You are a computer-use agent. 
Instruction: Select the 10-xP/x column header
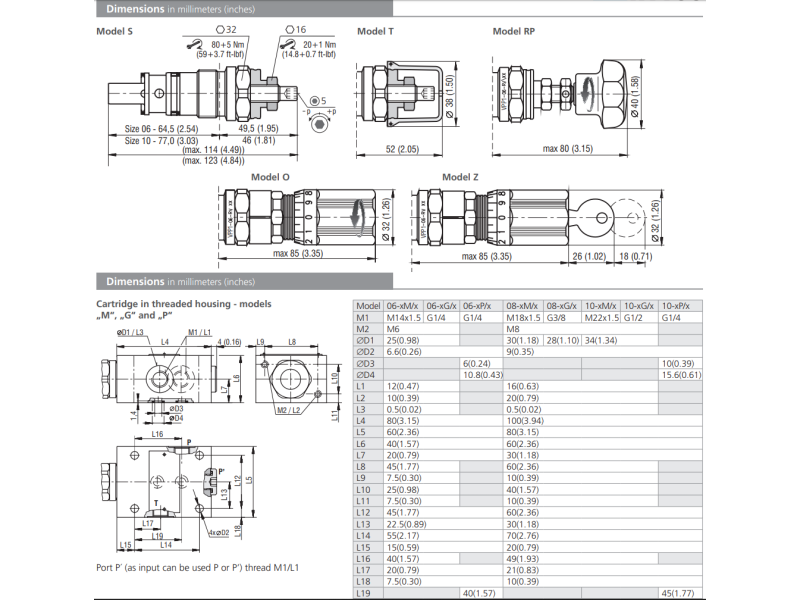(x=681, y=306)
